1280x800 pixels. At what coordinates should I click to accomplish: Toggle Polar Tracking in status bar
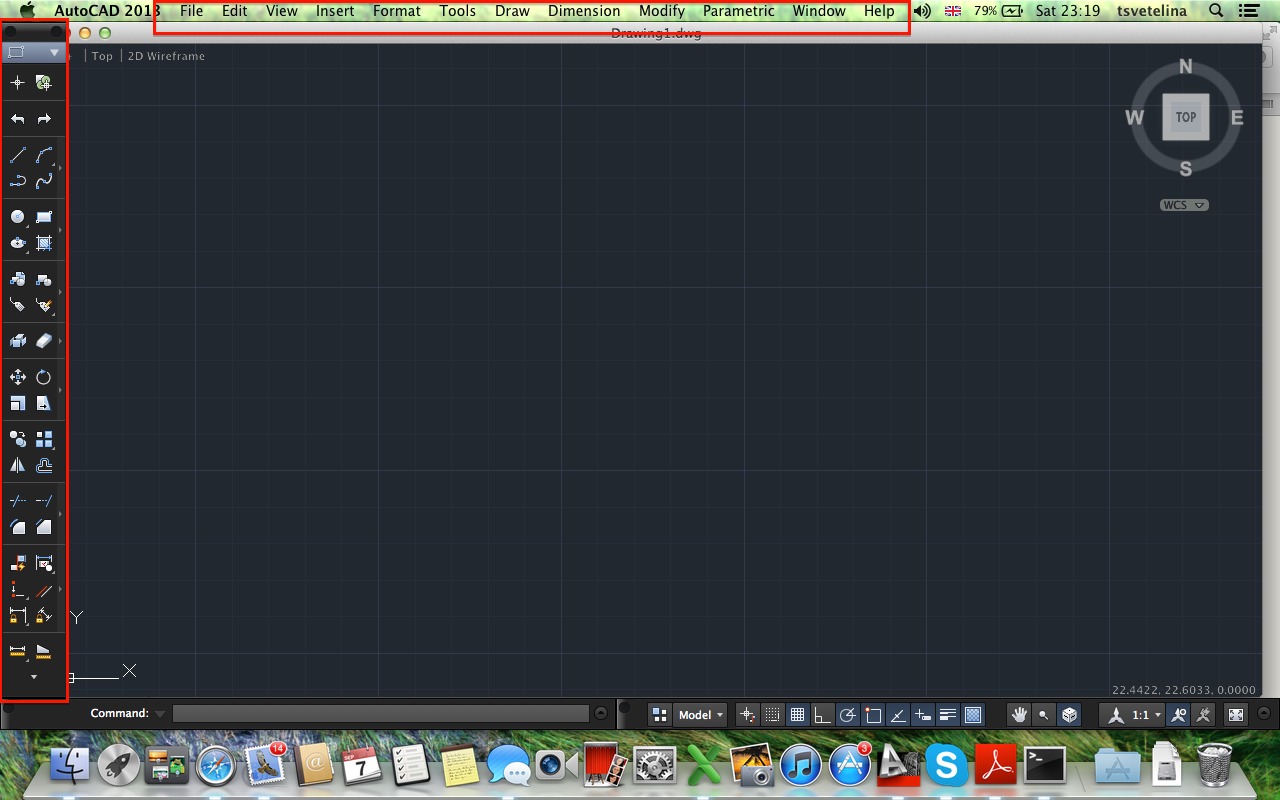(x=847, y=714)
